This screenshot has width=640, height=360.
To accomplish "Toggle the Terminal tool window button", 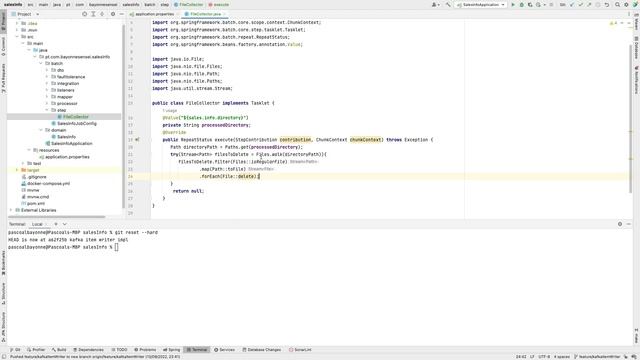I will tap(197, 350).
